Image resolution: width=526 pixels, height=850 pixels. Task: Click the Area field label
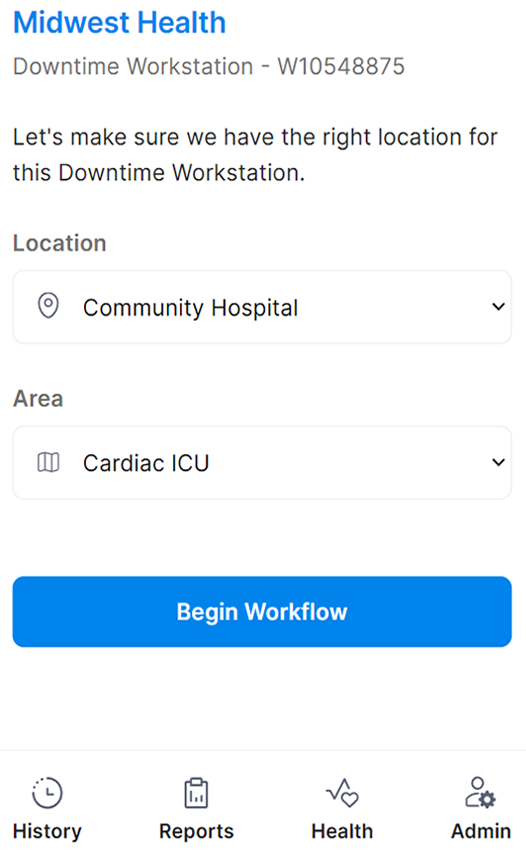(x=38, y=399)
